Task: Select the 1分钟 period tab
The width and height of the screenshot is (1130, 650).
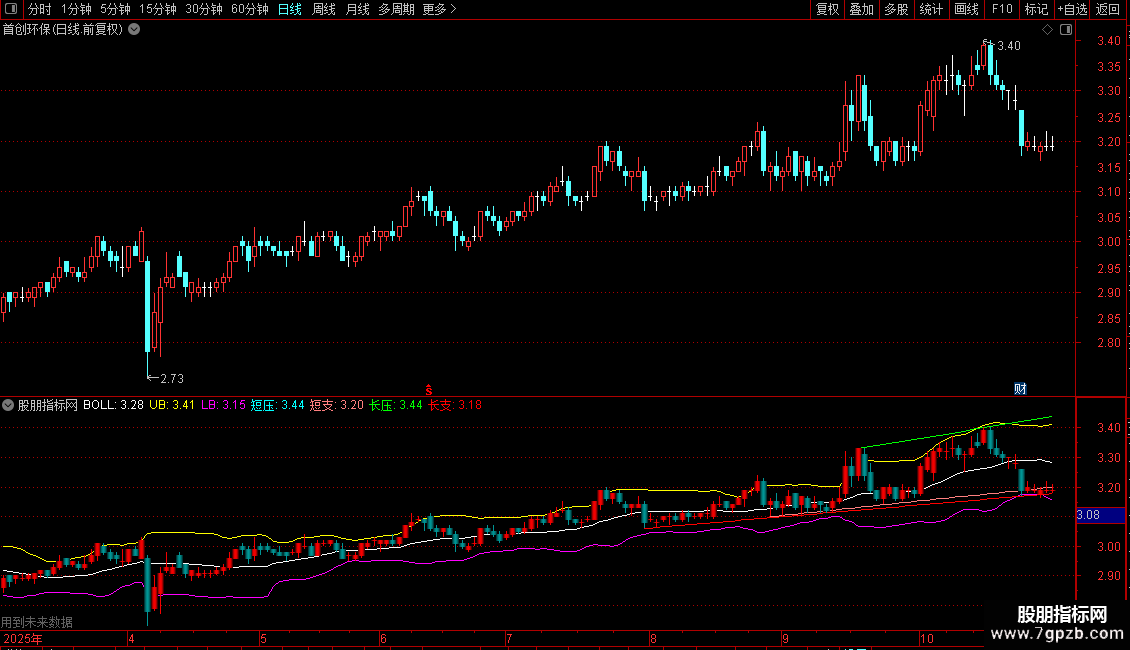Action: click(x=76, y=9)
